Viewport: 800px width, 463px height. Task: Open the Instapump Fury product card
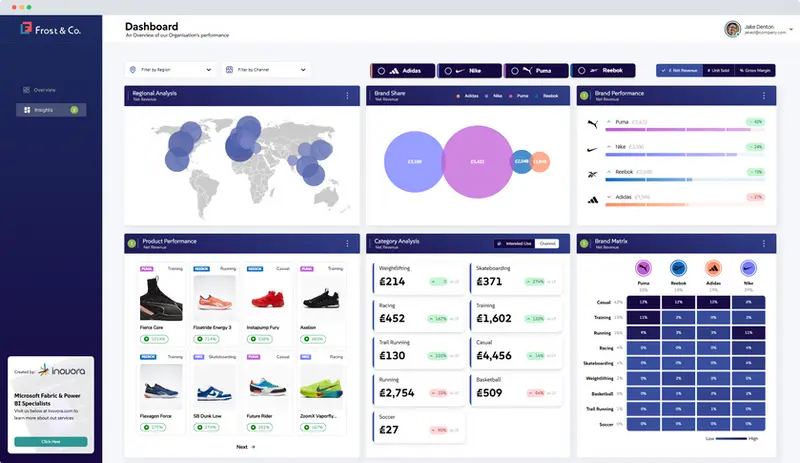pos(268,304)
